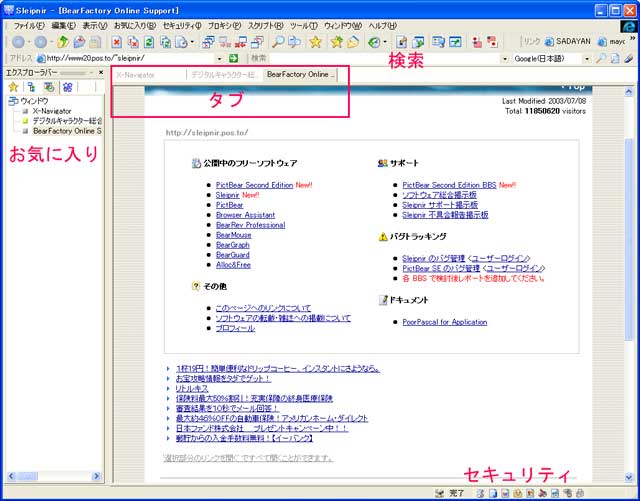This screenshot has width=640, height=501.
Task: Select the BearFactory Online tab
Action: [300, 75]
